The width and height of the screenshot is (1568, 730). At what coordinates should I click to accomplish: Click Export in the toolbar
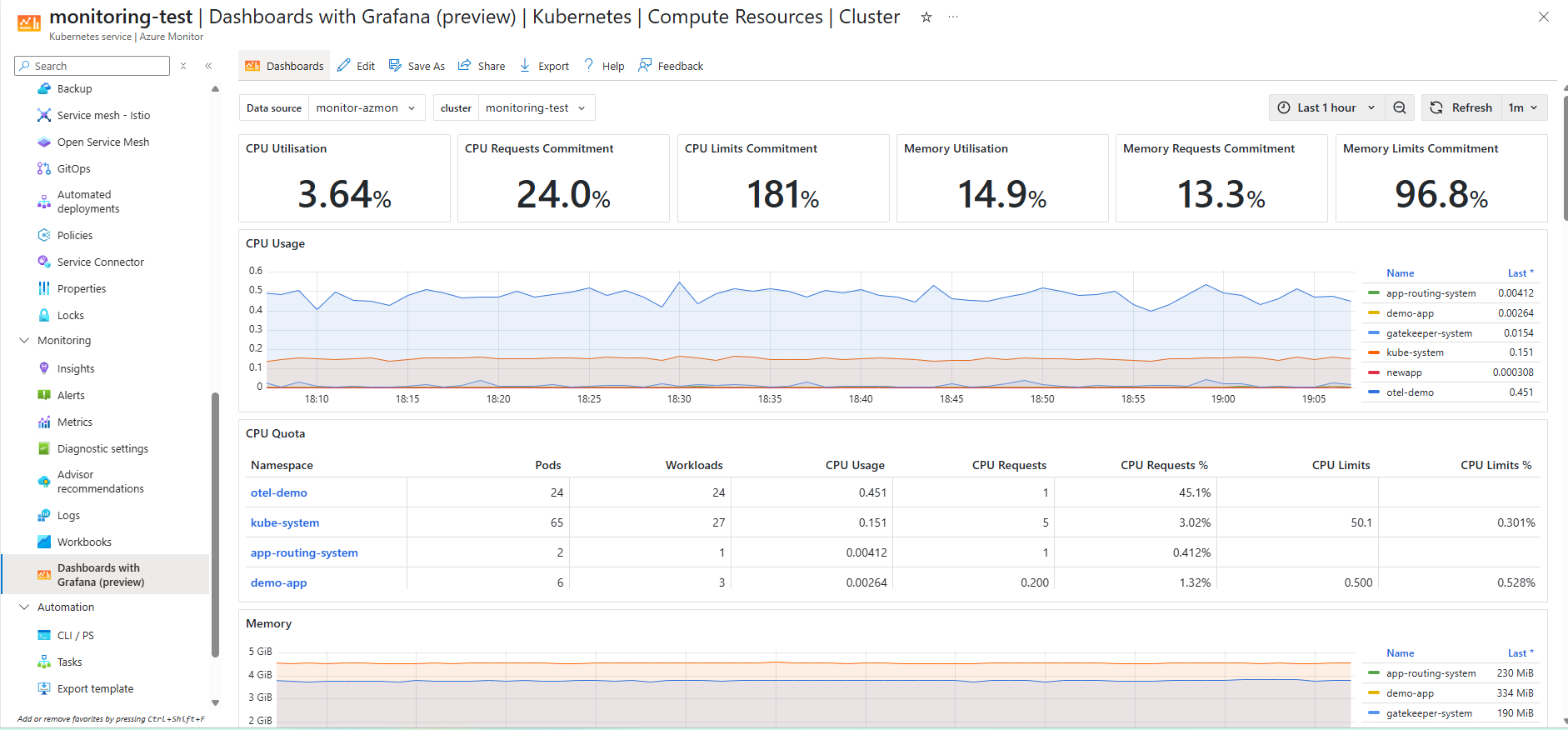[x=544, y=66]
